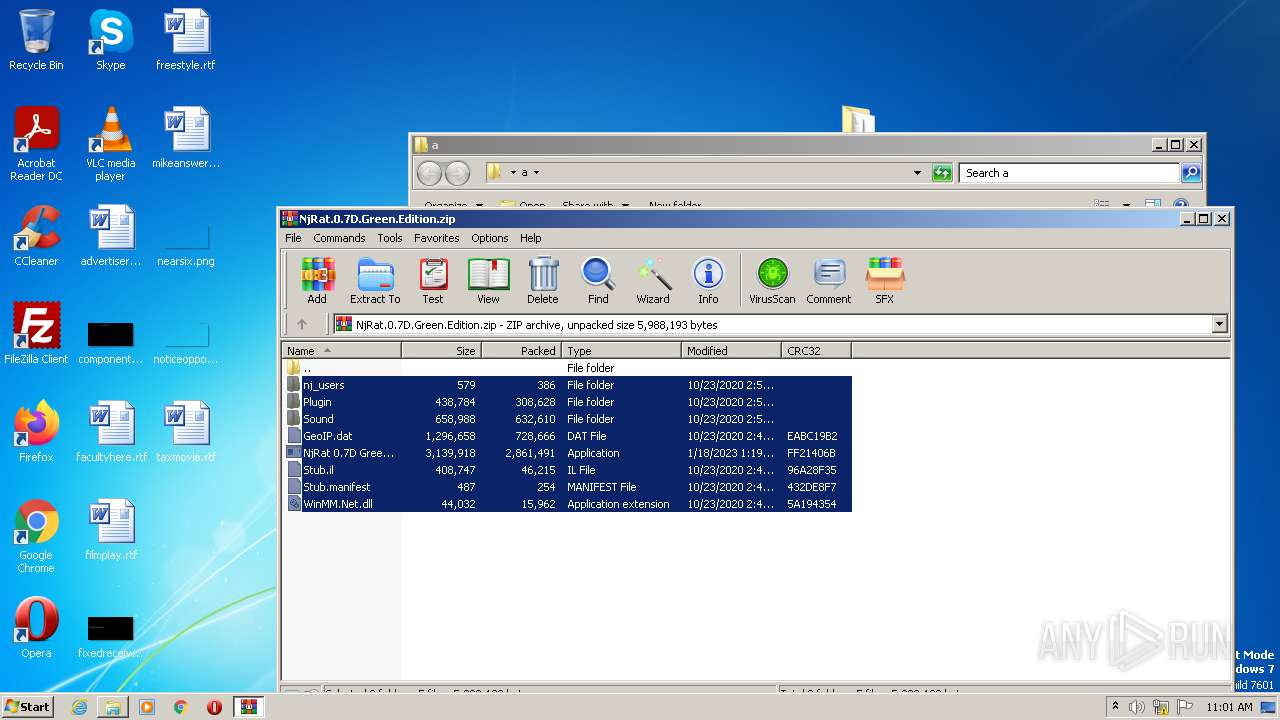Select the WinMM.Net.dll file
This screenshot has width=1280, height=720.
pos(567,504)
